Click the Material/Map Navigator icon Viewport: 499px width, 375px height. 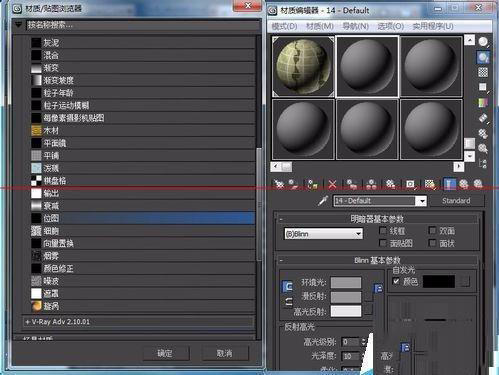[483, 163]
